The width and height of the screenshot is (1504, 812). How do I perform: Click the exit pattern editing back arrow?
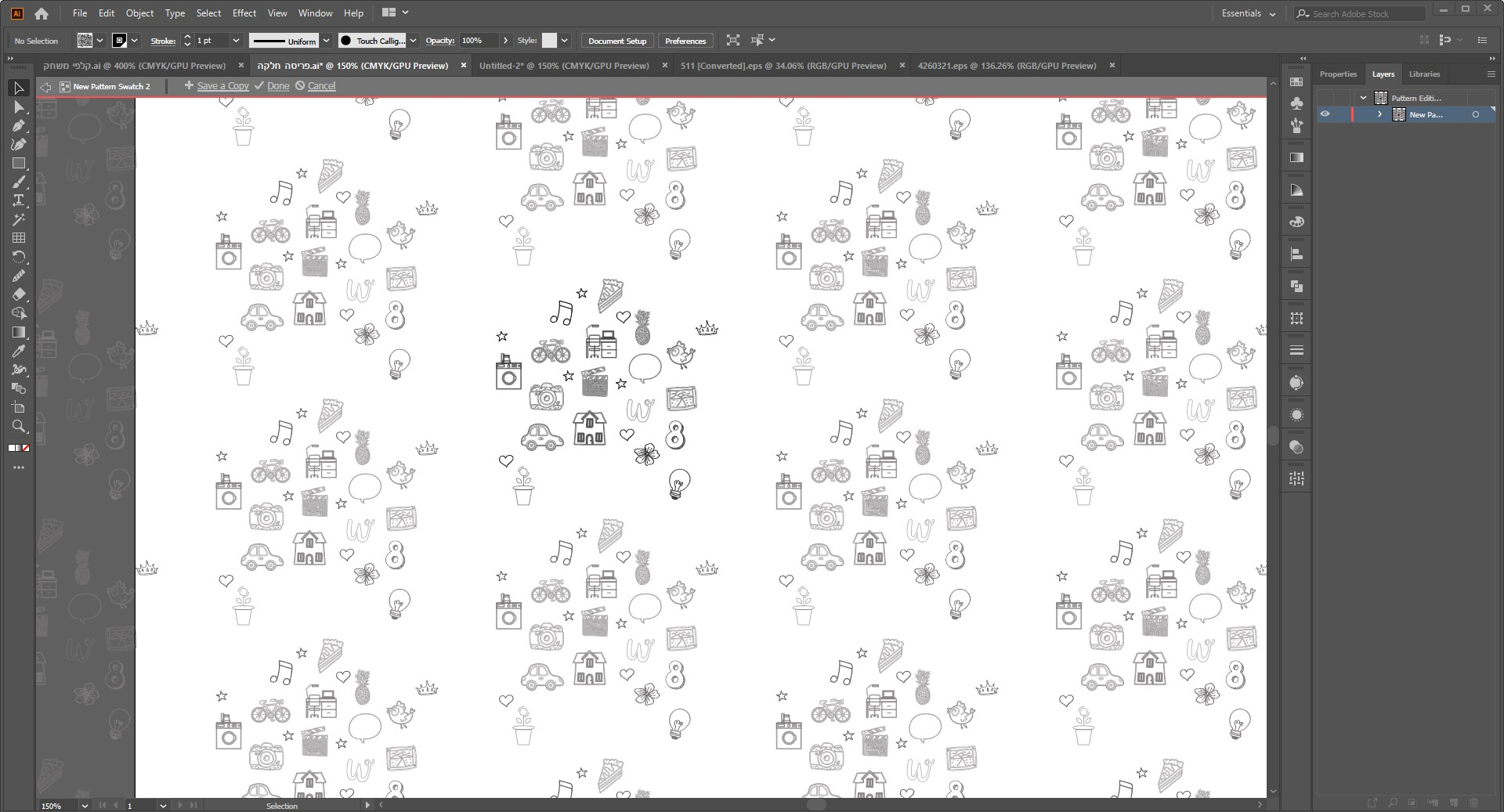[x=45, y=86]
